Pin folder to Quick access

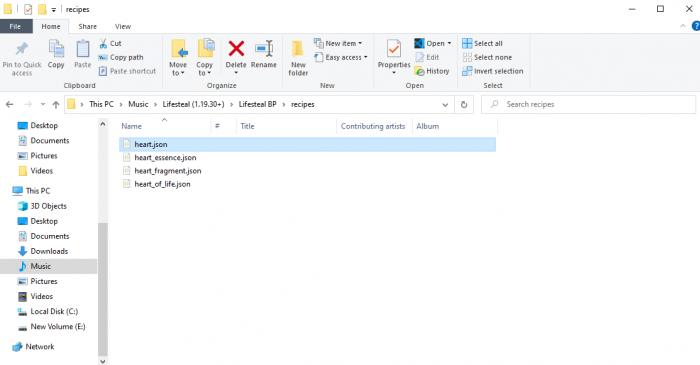pyautogui.click(x=21, y=58)
